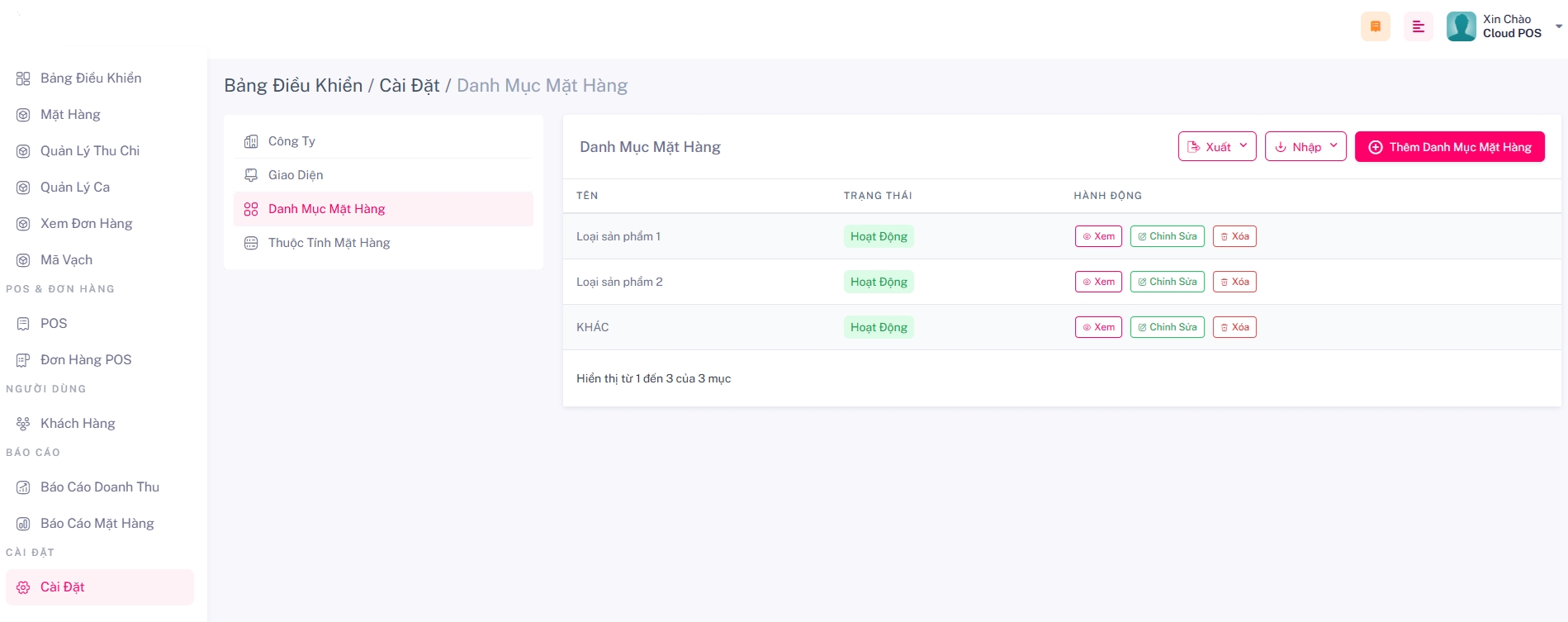Click Thêm Danh Mục Mặt Hàng button
Screen dimensions: 1568x622
[1449, 147]
